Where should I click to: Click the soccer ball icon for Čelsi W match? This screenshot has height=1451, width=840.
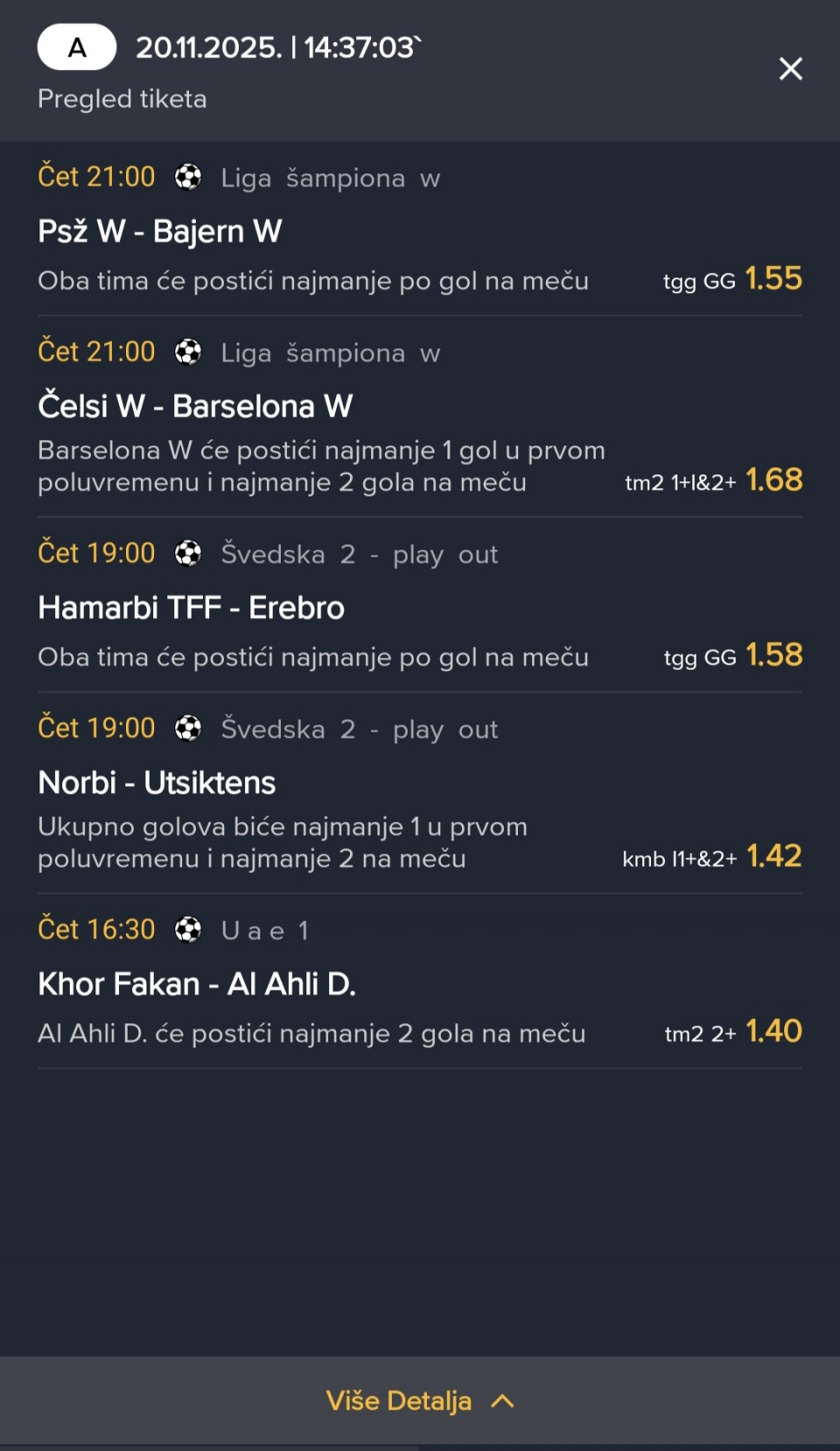[x=188, y=352]
